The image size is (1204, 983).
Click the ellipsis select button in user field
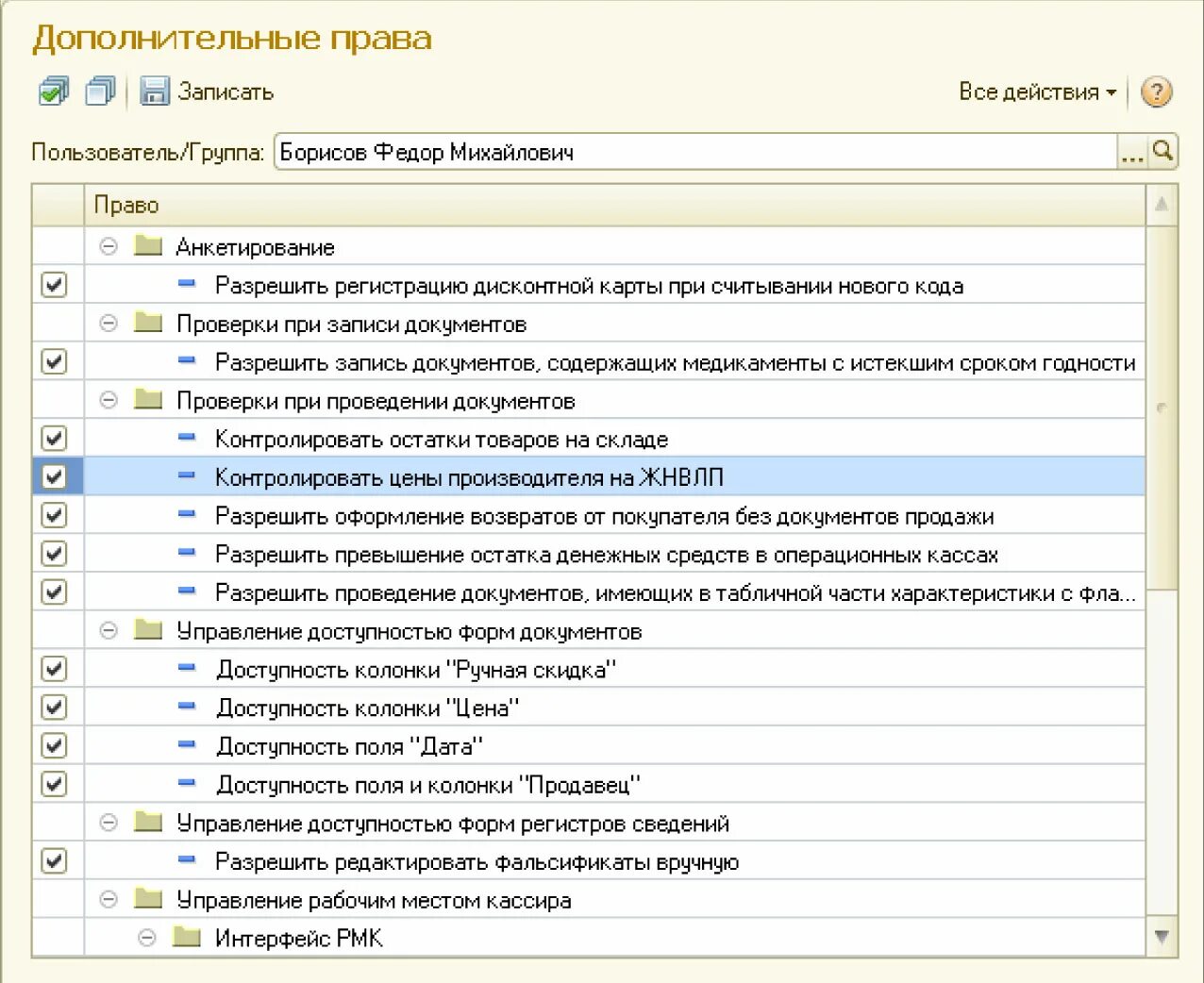1131,152
